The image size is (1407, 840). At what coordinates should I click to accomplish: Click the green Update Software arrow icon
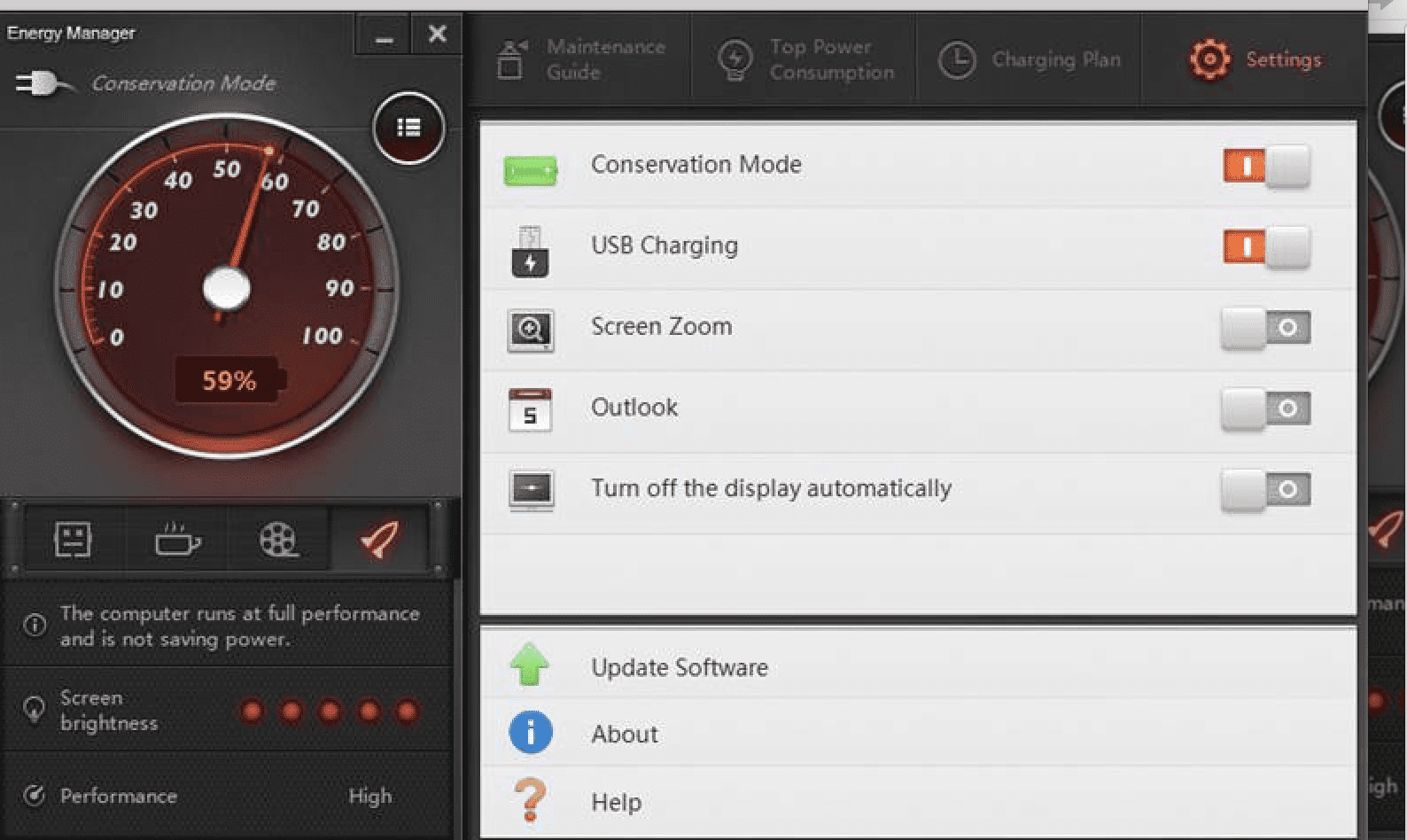click(x=530, y=665)
